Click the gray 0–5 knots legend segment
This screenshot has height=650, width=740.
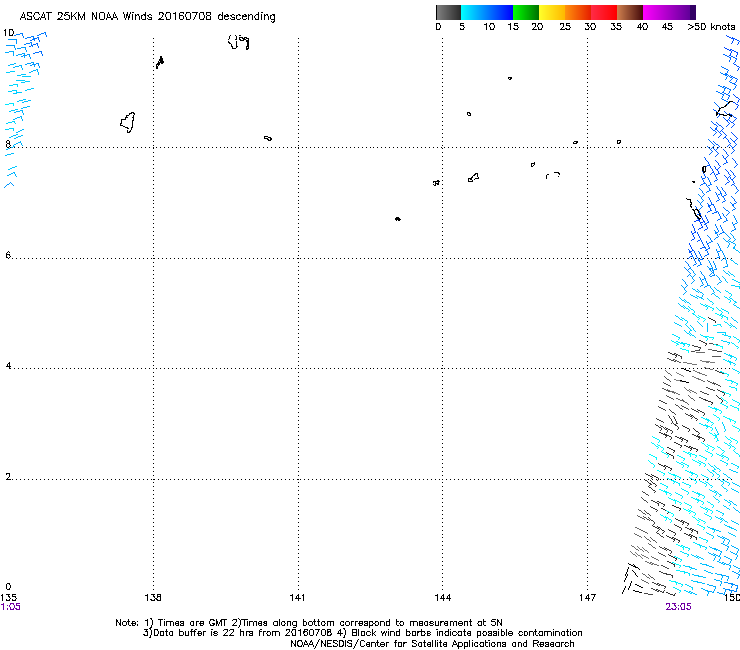point(448,12)
